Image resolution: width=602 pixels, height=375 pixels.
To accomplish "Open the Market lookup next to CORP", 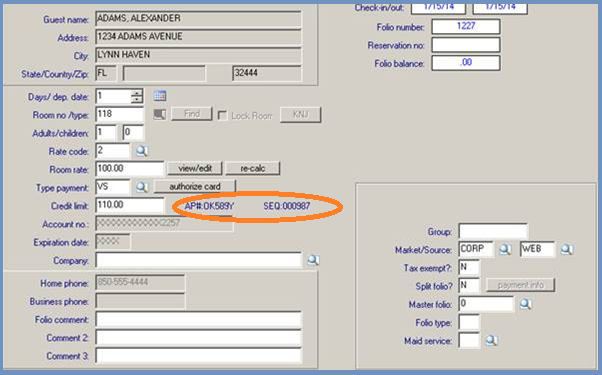I will click(x=504, y=249).
